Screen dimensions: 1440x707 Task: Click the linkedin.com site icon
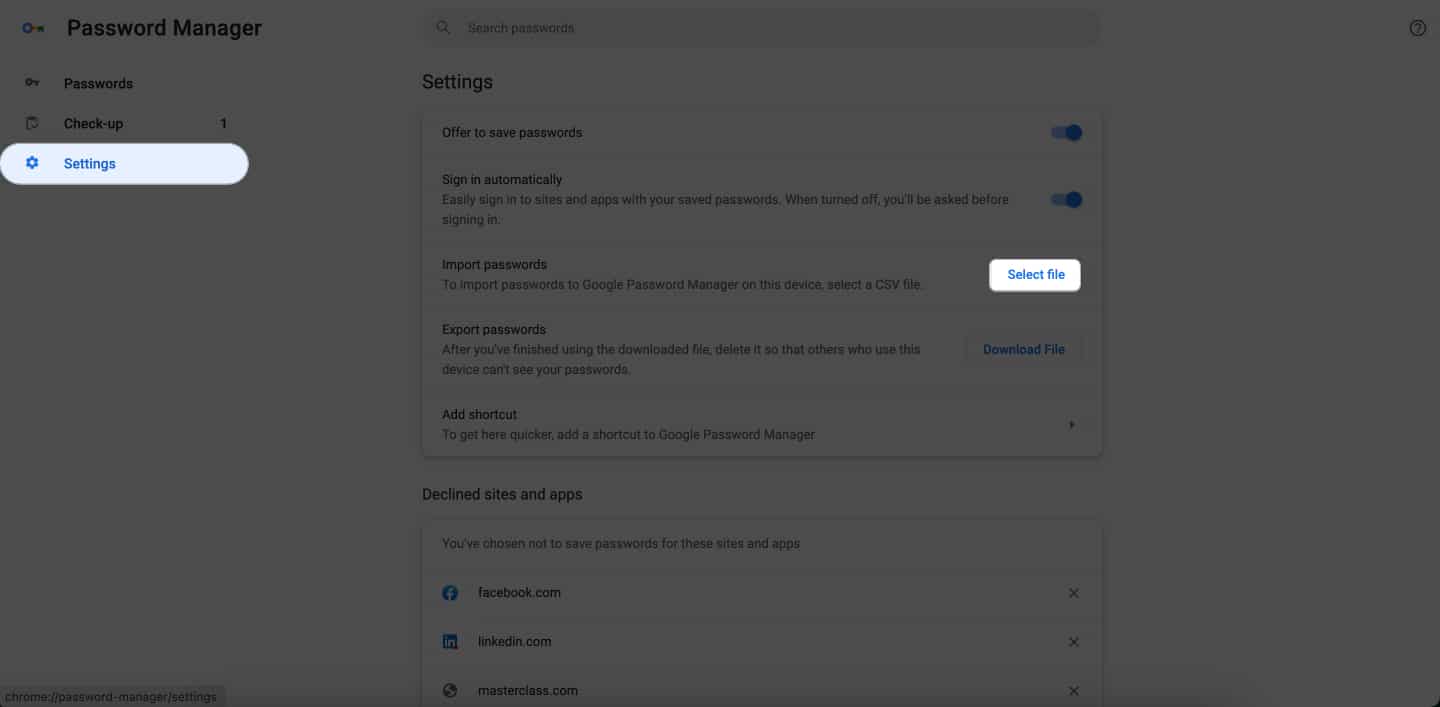point(450,642)
